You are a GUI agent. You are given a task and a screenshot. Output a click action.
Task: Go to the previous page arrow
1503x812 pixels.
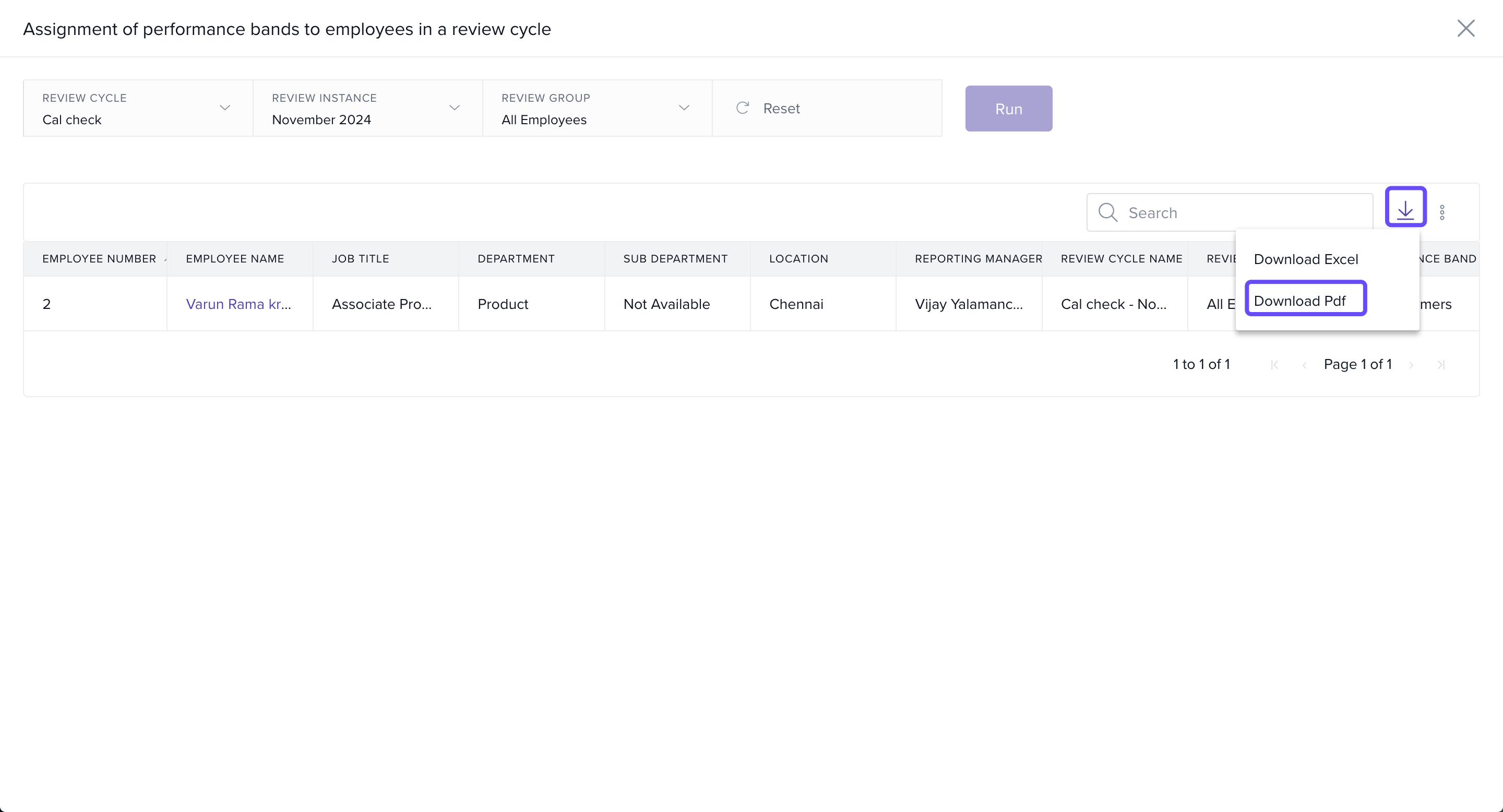pyautogui.click(x=1304, y=365)
